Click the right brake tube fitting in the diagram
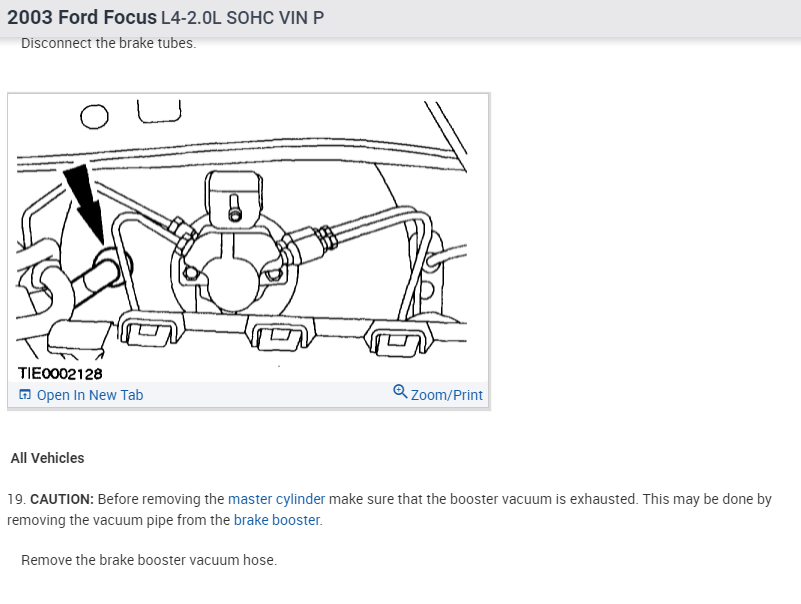 [323, 238]
